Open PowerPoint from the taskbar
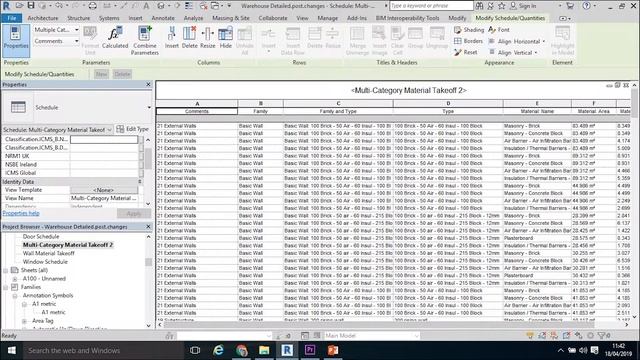 [333, 350]
